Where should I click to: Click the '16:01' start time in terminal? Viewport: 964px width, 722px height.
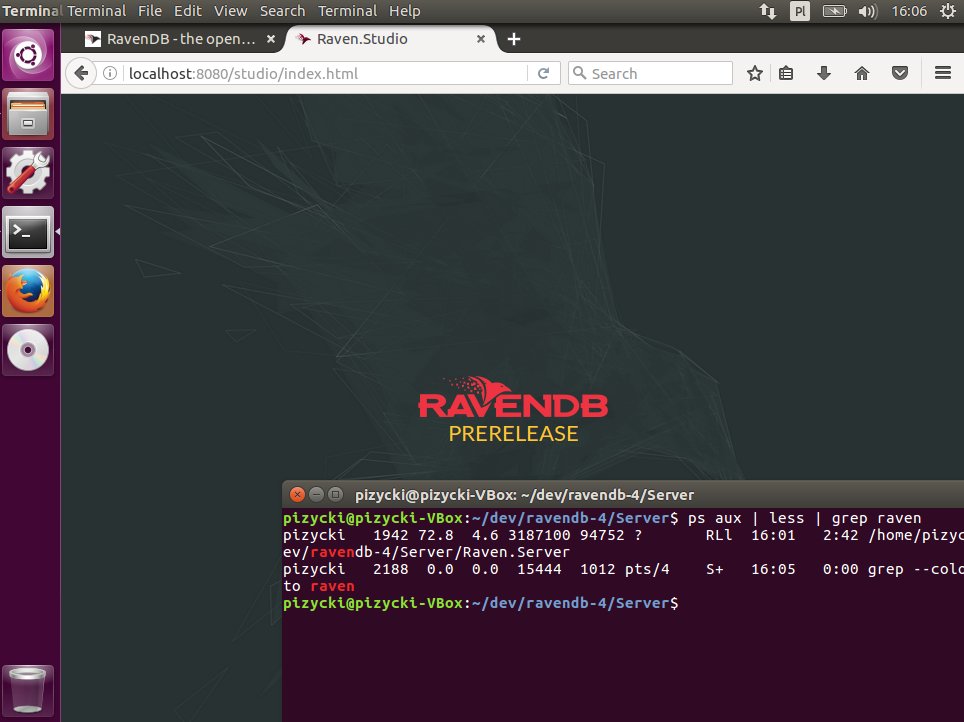pyautogui.click(x=773, y=535)
